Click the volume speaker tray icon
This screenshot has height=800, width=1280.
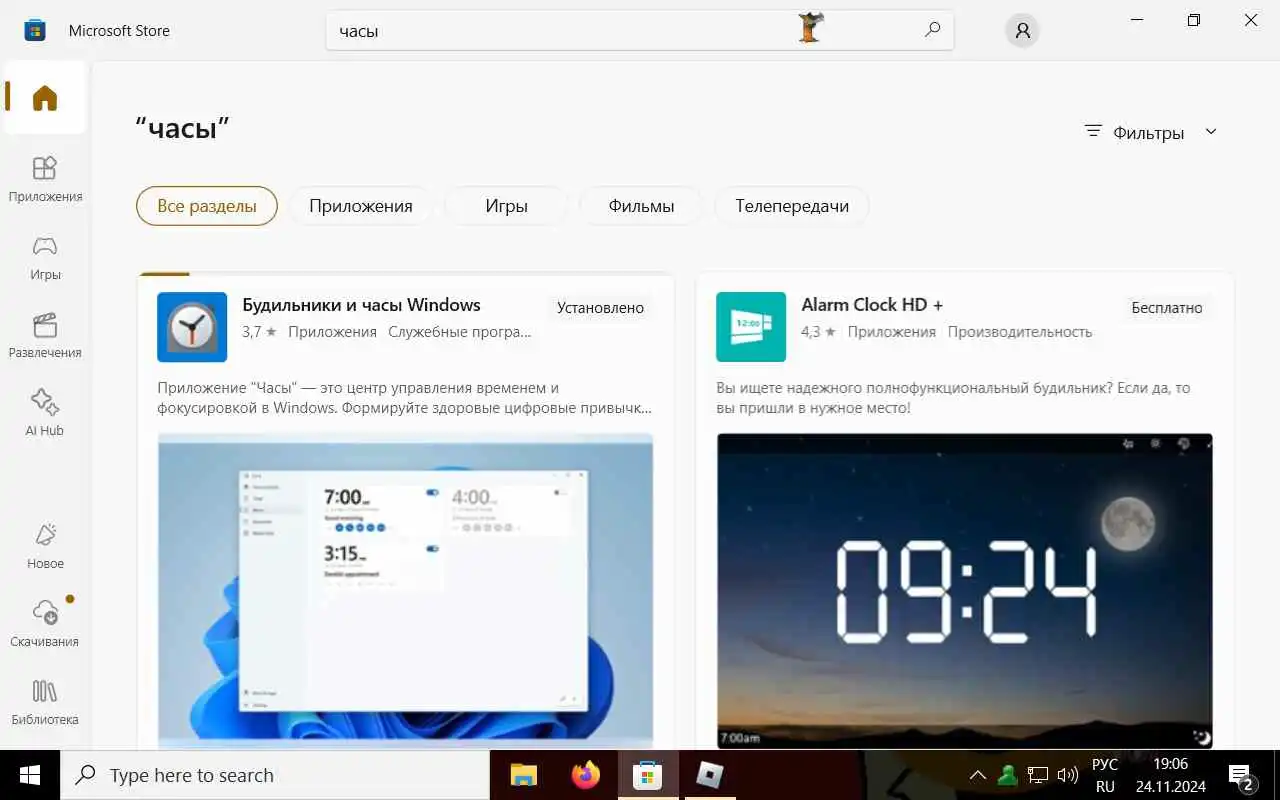[x=1067, y=775]
